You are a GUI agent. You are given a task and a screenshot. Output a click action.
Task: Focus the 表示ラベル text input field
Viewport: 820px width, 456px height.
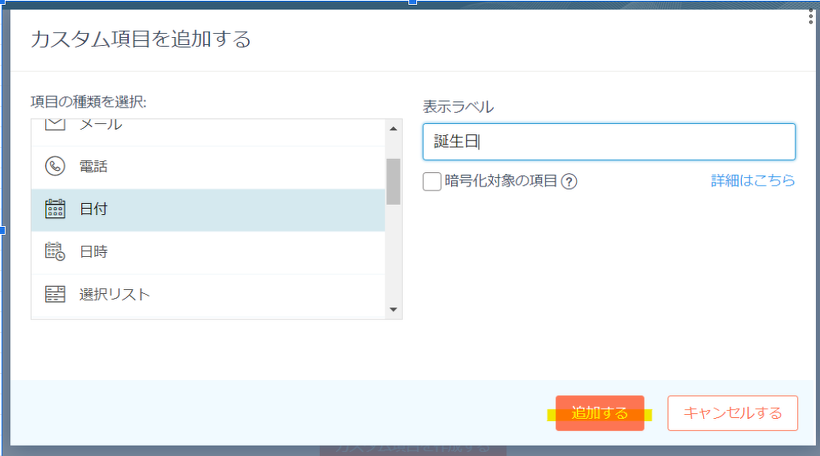(608, 142)
